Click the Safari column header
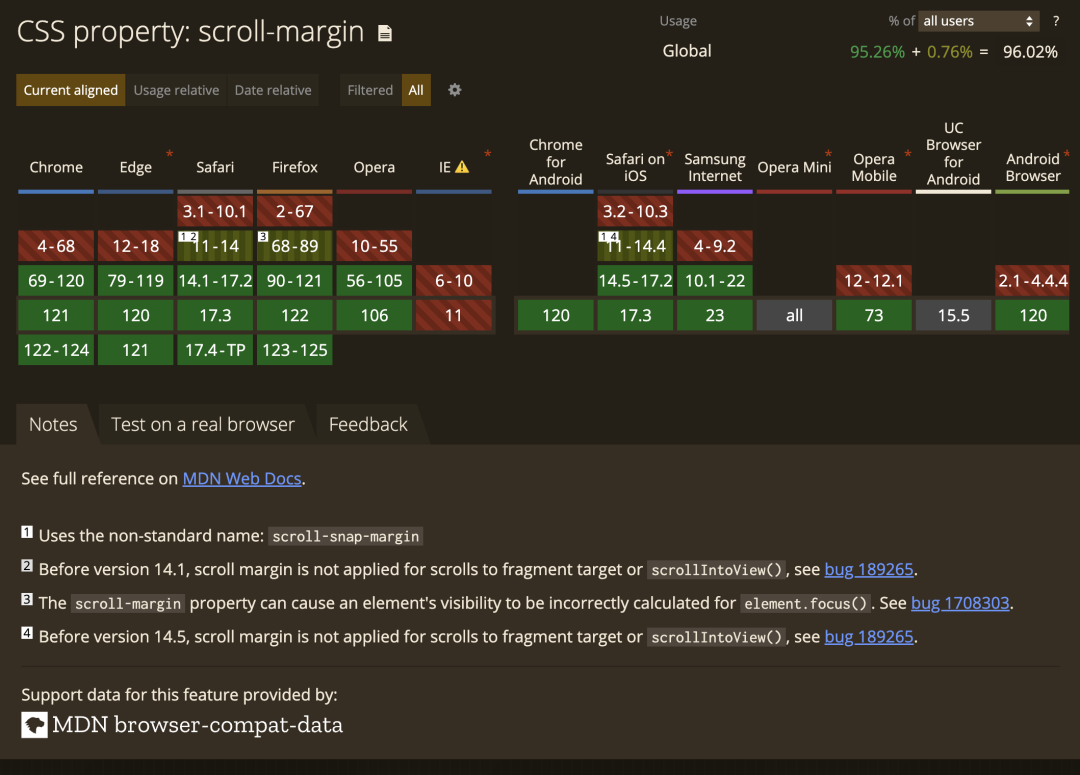This screenshot has width=1080, height=775. tap(215, 167)
